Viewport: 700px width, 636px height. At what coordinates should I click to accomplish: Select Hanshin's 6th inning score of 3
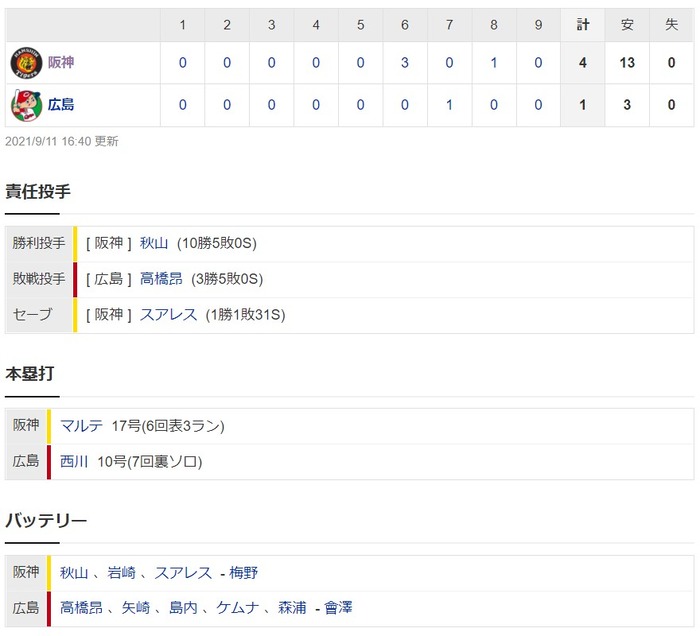(404, 63)
